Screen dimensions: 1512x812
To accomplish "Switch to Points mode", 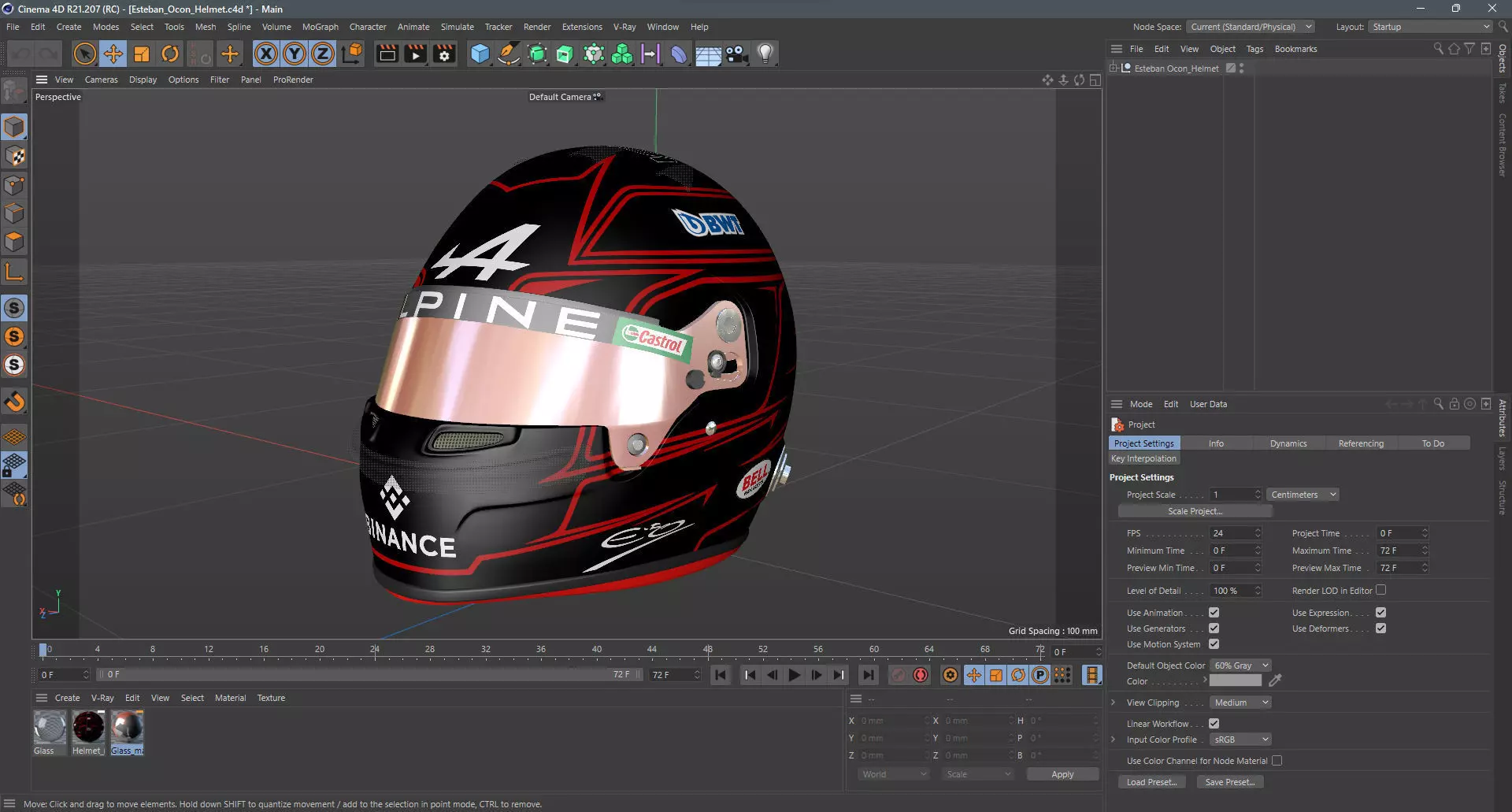I will coord(14,185).
